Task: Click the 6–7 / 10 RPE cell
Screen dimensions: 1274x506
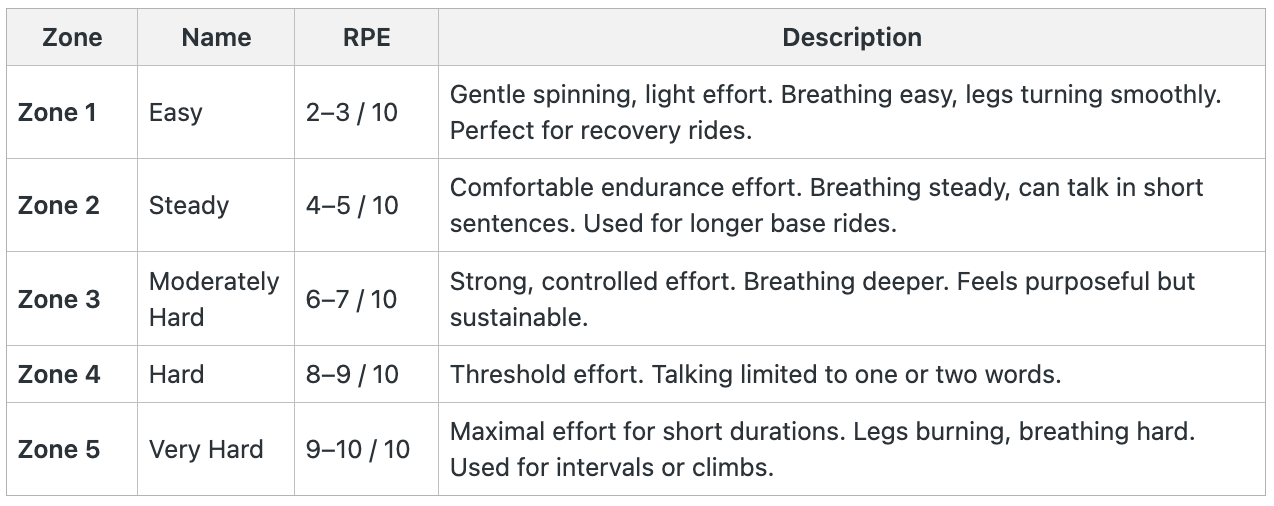Action: [x=352, y=299]
